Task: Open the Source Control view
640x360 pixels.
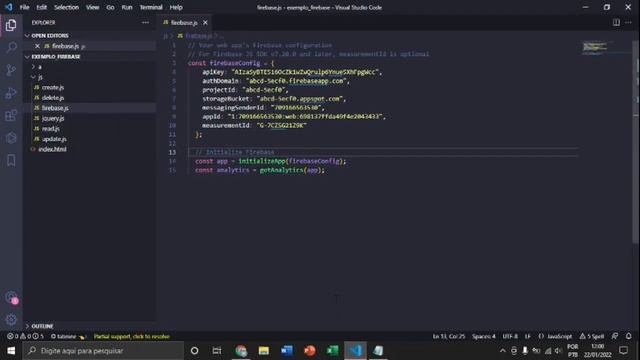Action: pos(11,70)
